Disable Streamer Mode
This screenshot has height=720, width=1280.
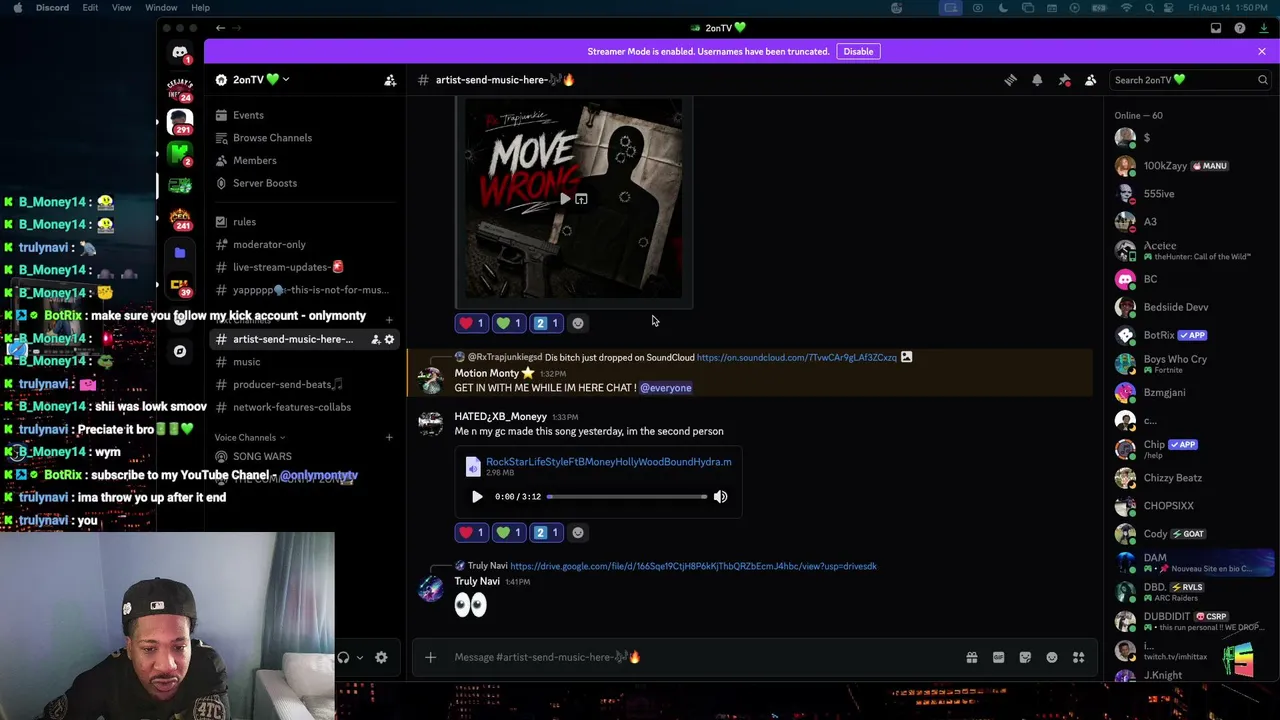[858, 51]
